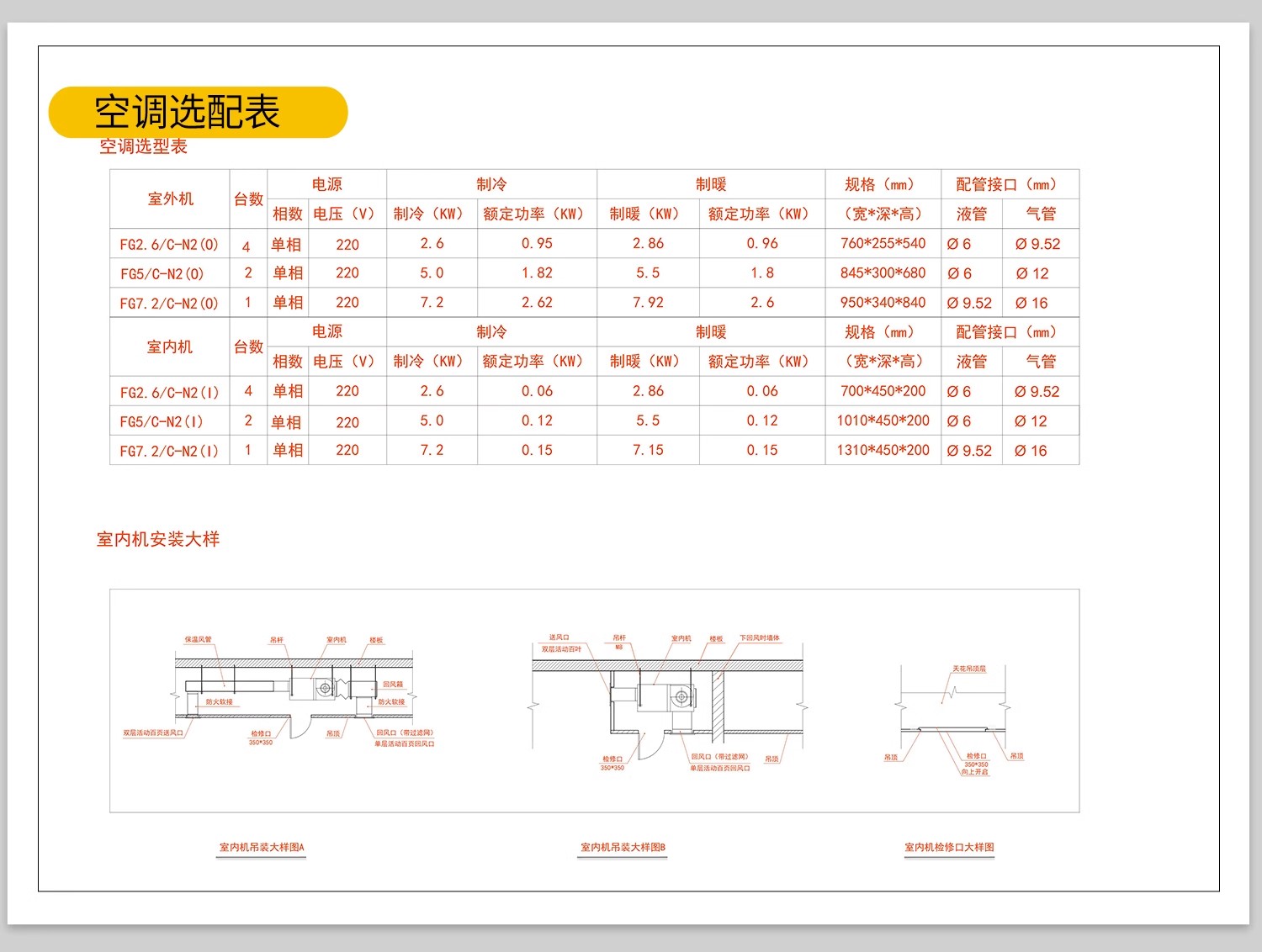Click the yellow 空调选配表 title banner
Image resolution: width=1262 pixels, height=952 pixels.
pos(198,112)
